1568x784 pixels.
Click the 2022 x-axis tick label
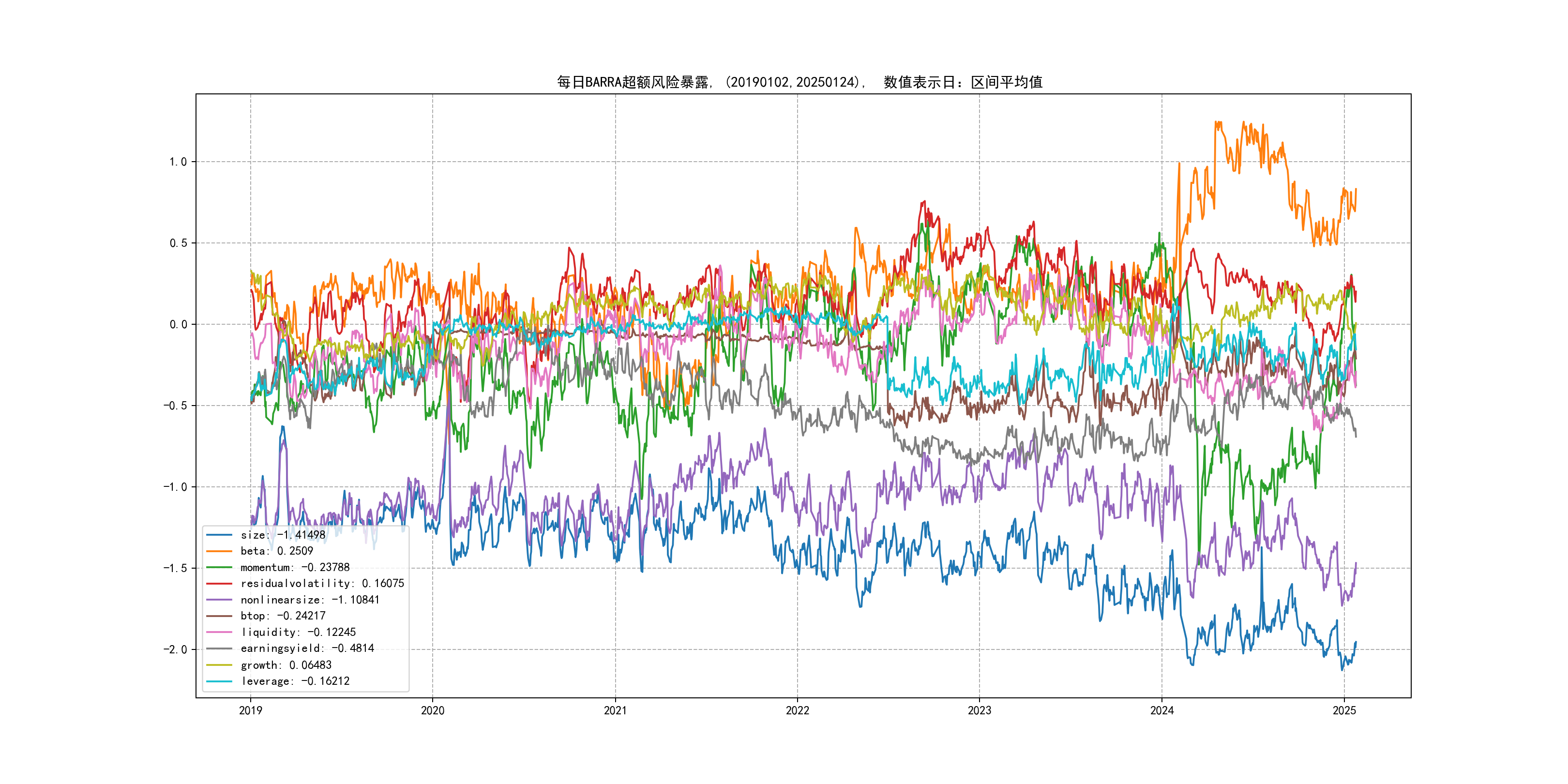tap(798, 710)
